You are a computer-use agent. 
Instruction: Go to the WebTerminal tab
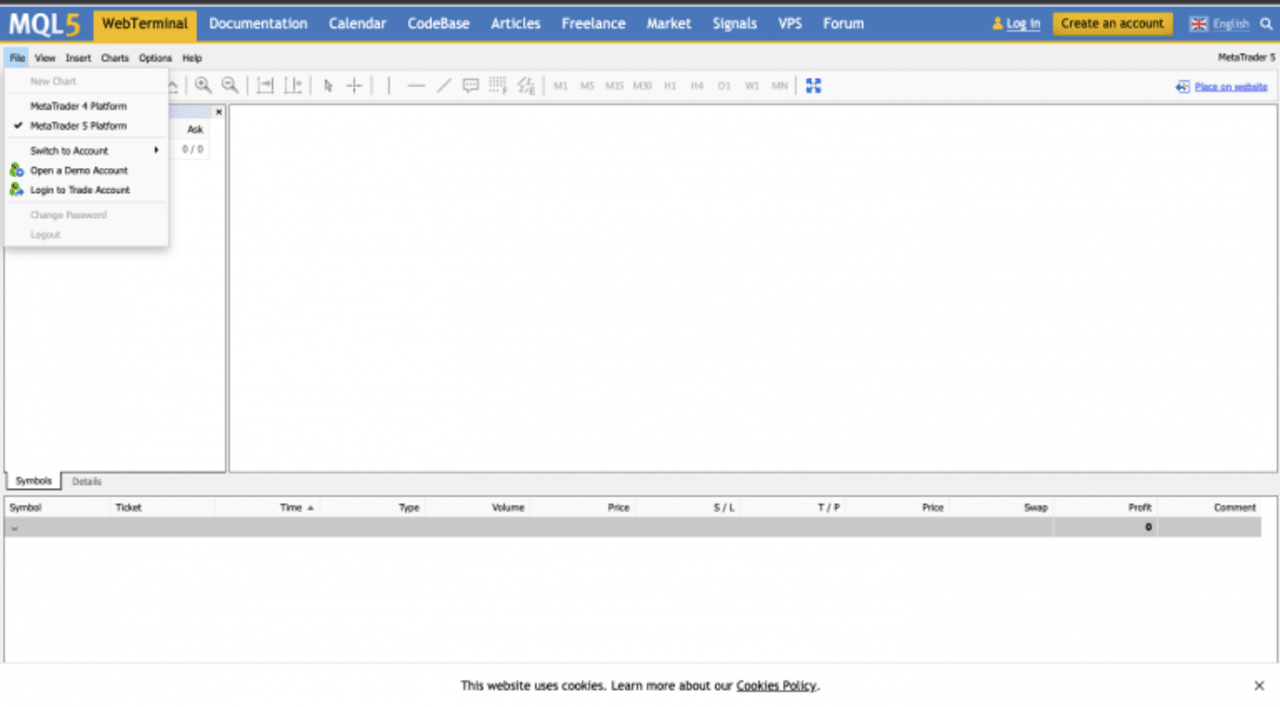(145, 24)
